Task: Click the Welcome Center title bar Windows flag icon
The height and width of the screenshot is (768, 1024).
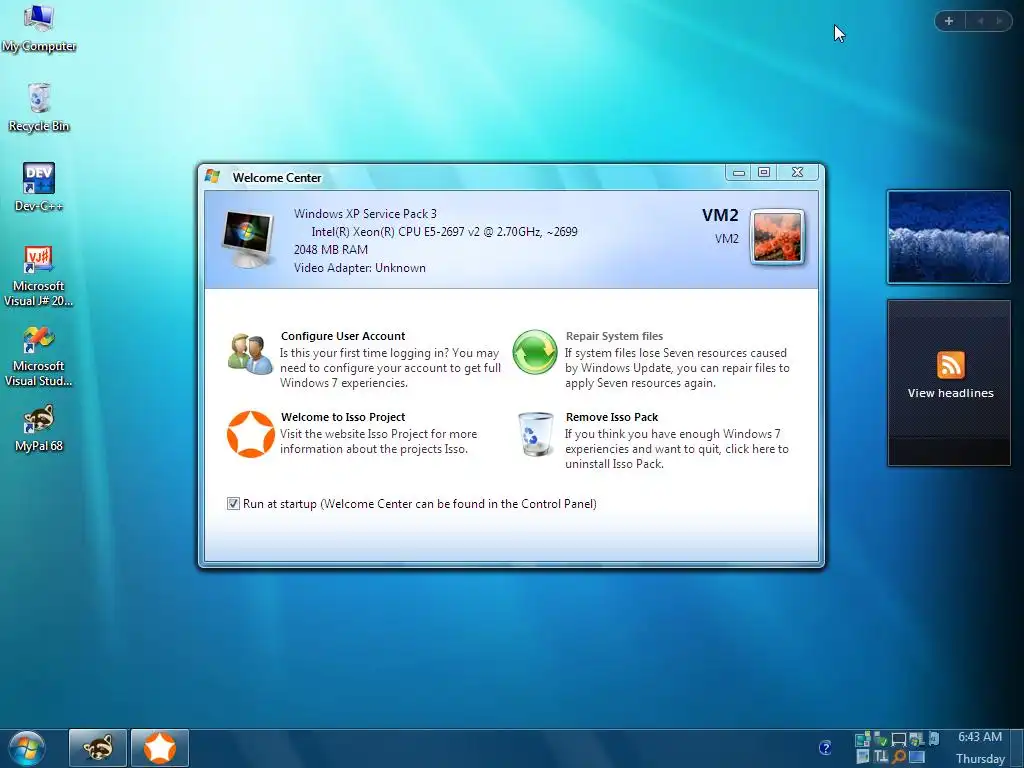Action: click(x=212, y=176)
